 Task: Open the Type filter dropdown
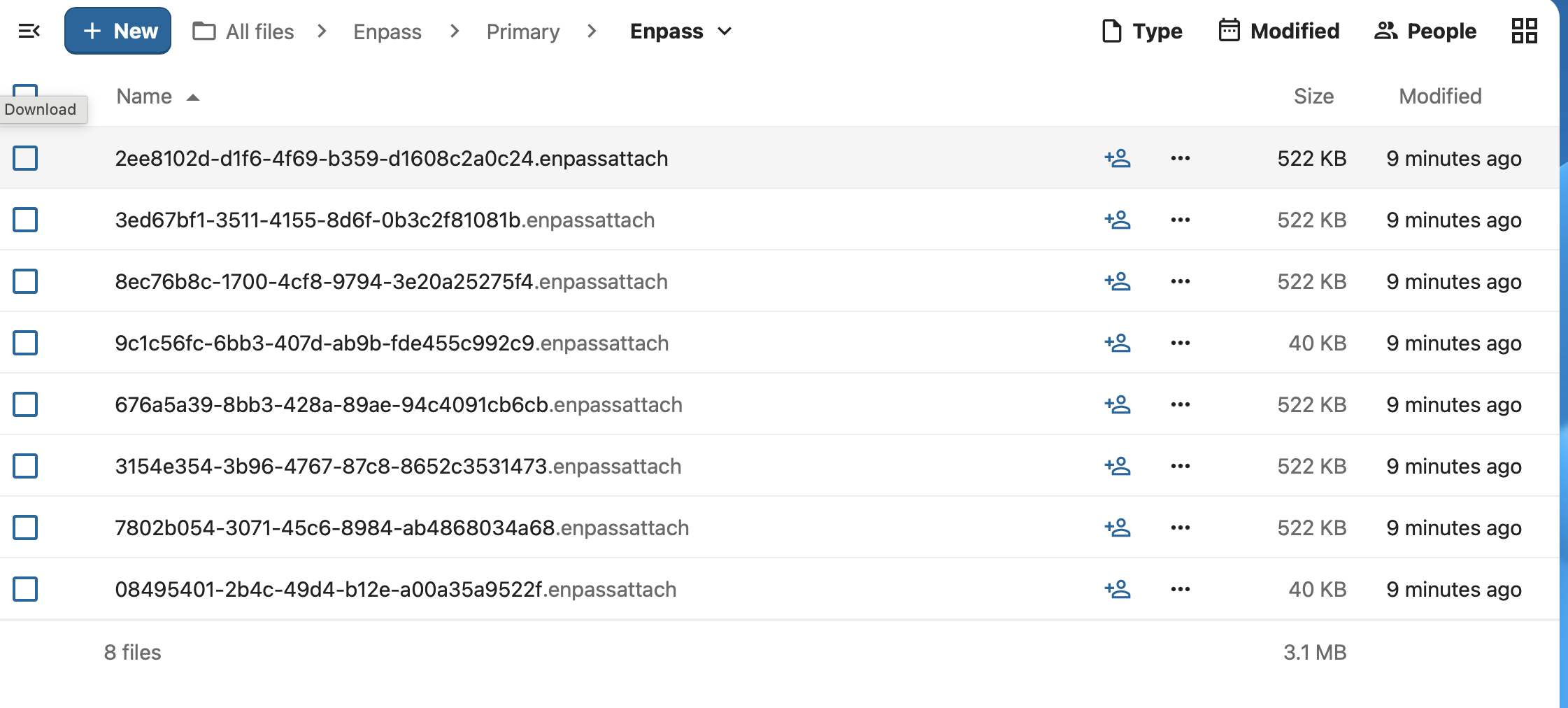1141,31
